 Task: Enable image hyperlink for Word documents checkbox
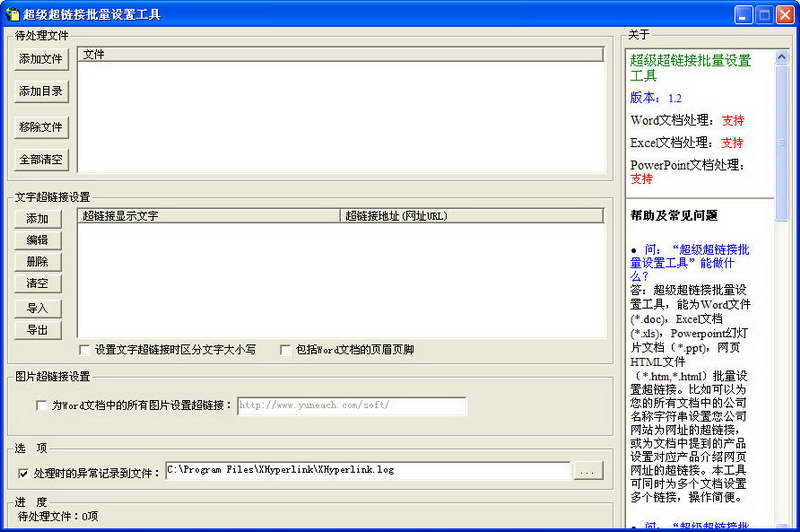[x=42, y=406]
